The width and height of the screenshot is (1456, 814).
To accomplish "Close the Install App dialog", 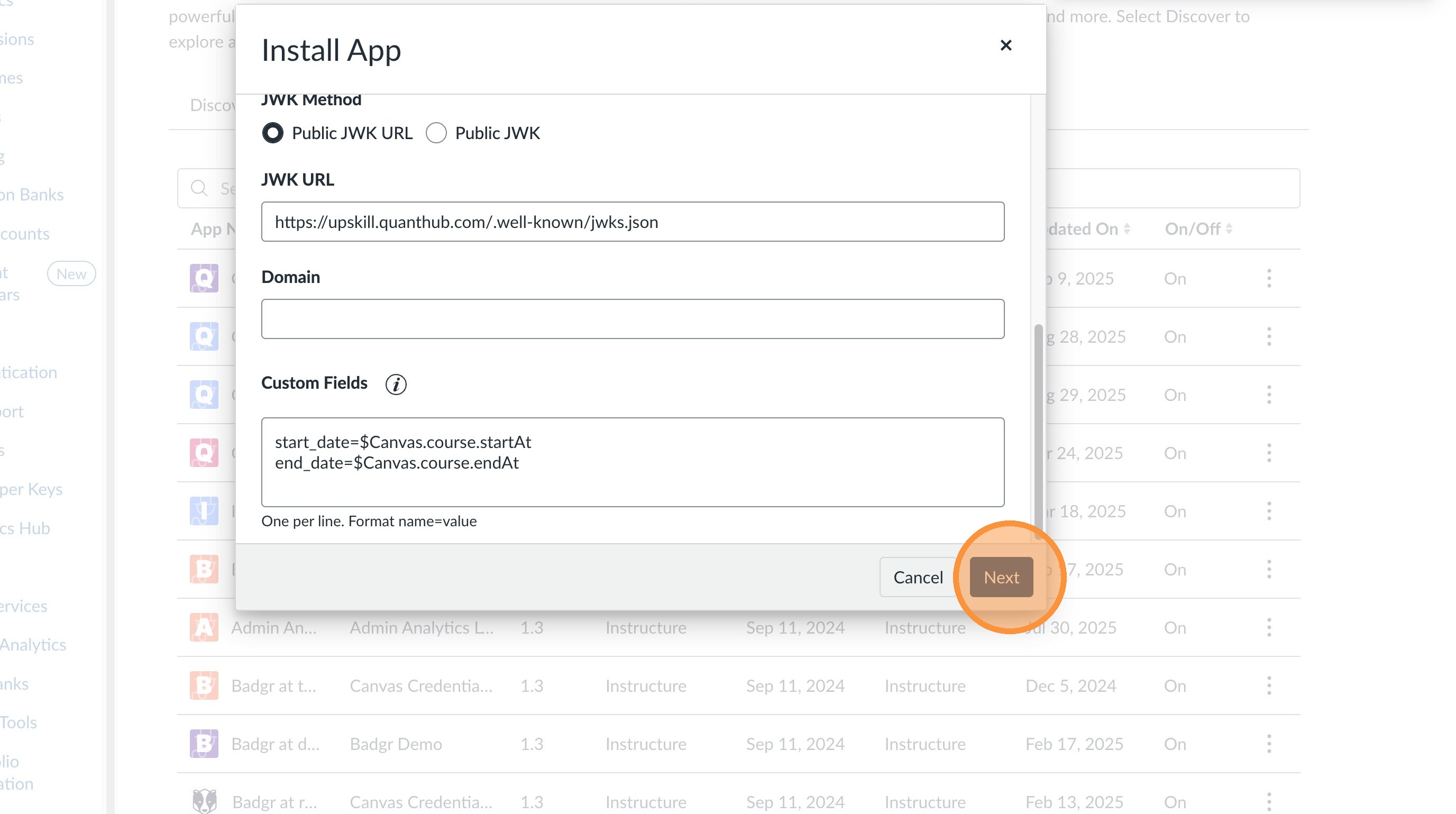I will pos(1005,45).
